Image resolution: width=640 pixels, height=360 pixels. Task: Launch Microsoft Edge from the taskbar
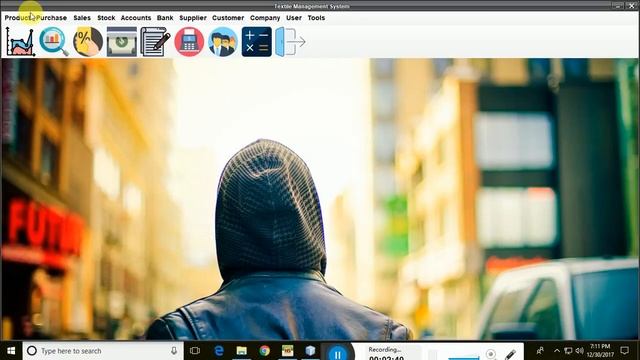219,351
